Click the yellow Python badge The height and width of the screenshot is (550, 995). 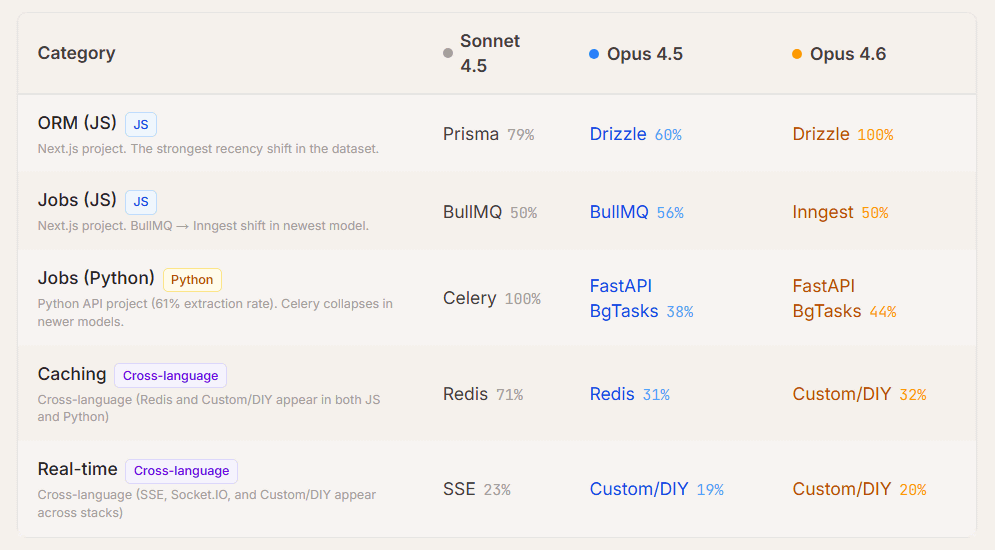tap(192, 279)
